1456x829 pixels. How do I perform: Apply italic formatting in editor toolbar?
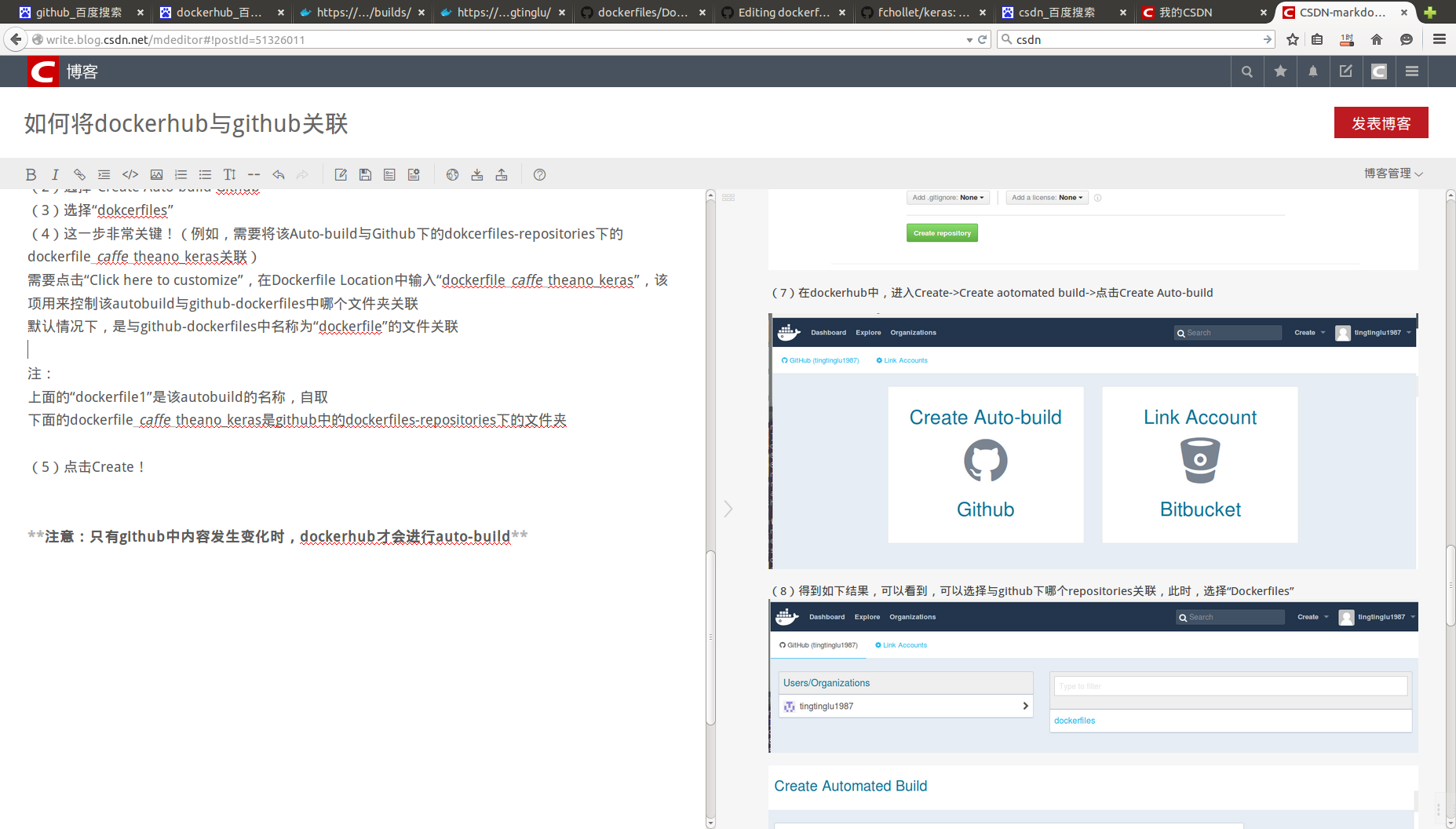click(55, 174)
